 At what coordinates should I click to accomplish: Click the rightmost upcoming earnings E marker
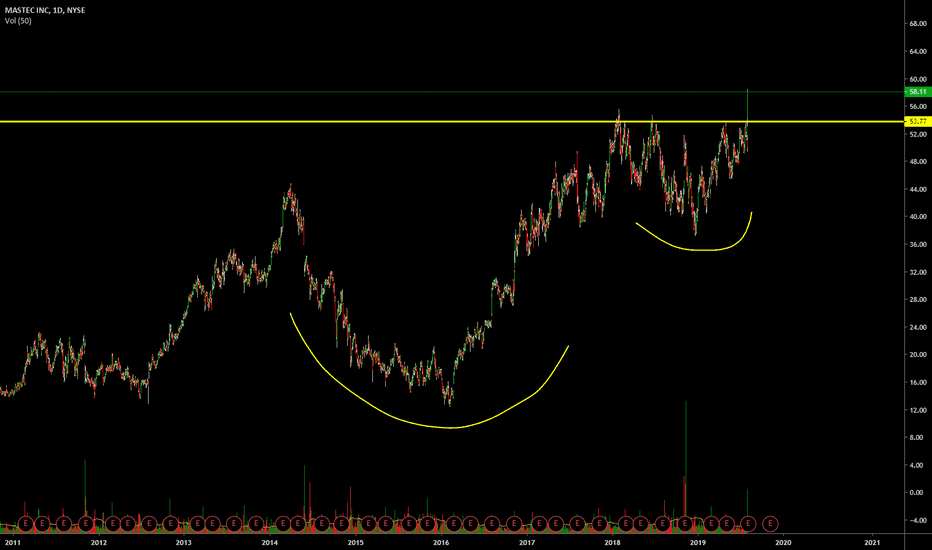[770, 524]
